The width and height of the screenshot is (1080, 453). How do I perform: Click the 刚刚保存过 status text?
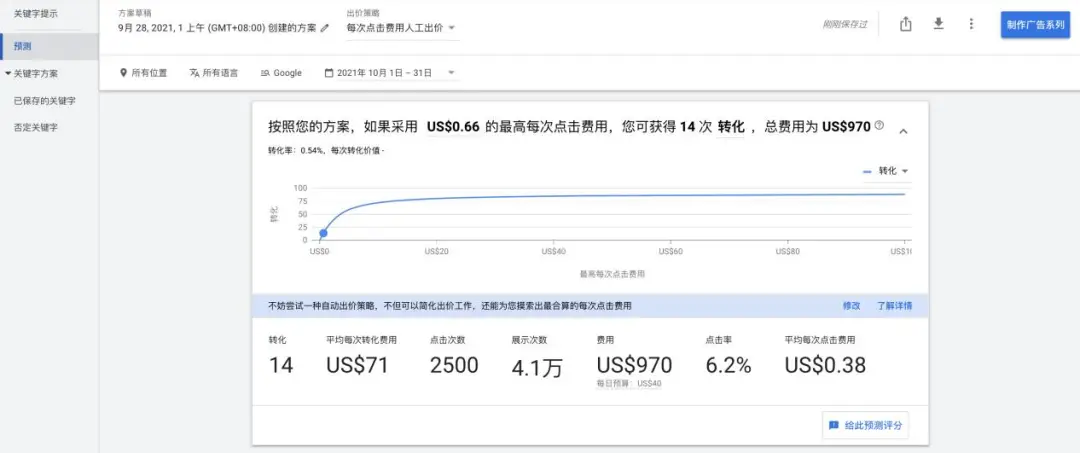tap(844, 24)
